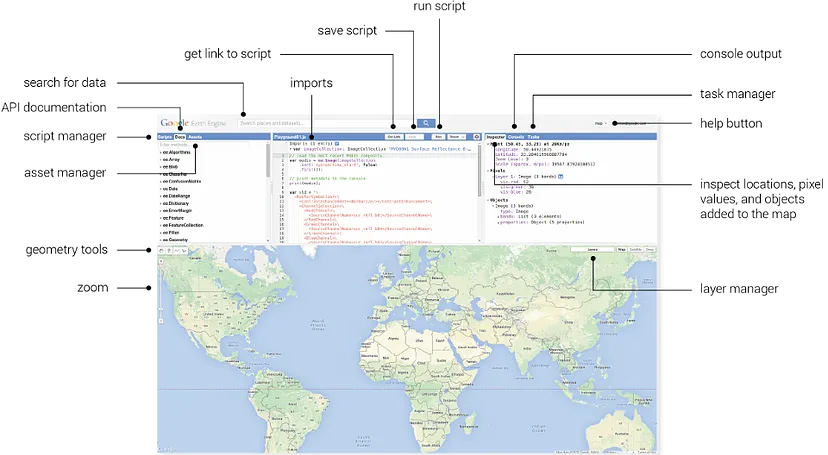Expand the ee.Geometry docs entry
Image resolution: width=828 pixels, height=455 pixels.
click(174, 240)
